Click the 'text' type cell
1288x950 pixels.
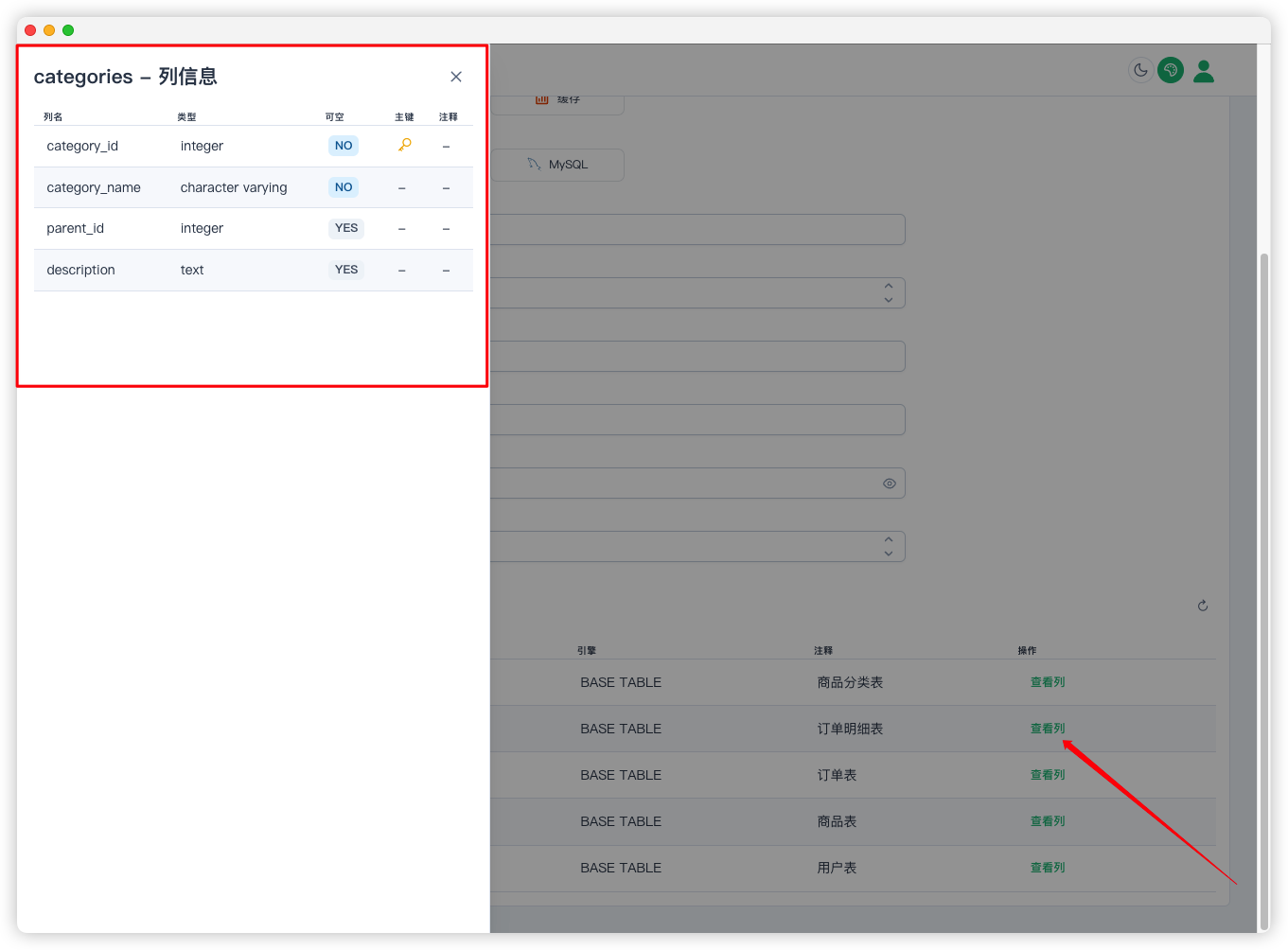(192, 270)
